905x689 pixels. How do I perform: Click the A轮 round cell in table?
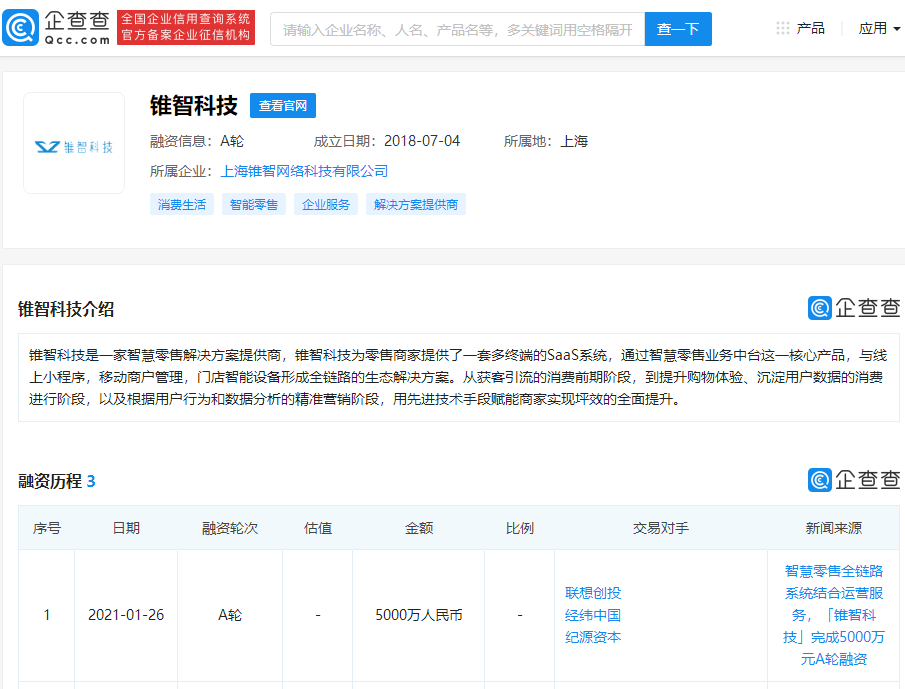(x=230, y=615)
